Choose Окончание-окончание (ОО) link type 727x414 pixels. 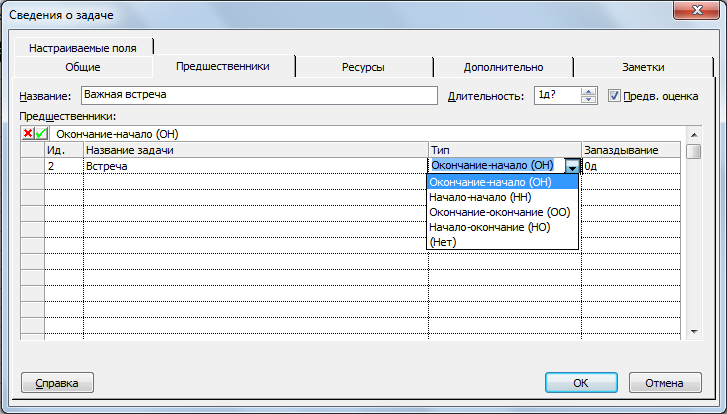(x=502, y=212)
